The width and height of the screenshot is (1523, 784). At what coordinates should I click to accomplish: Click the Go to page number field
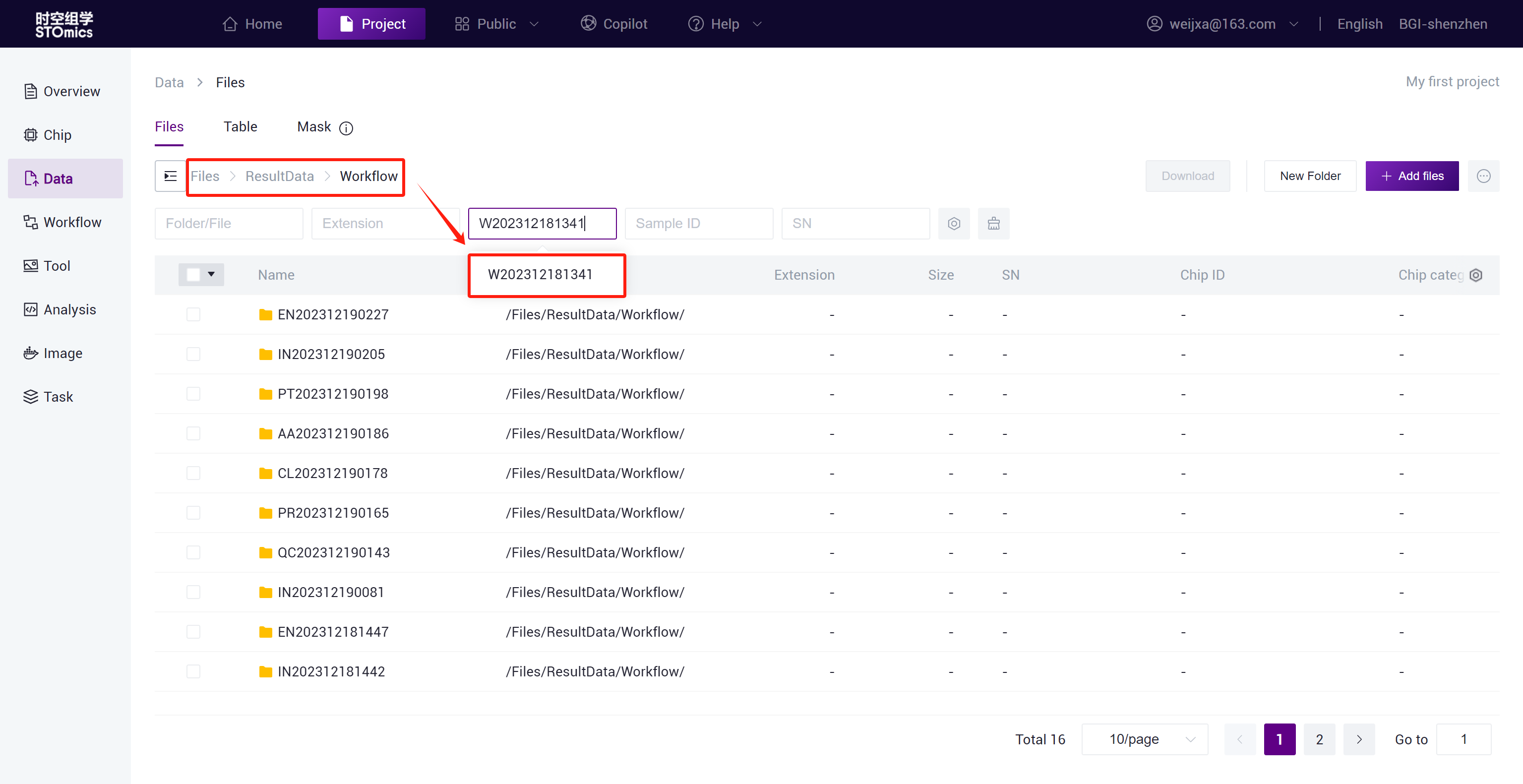coord(1464,740)
